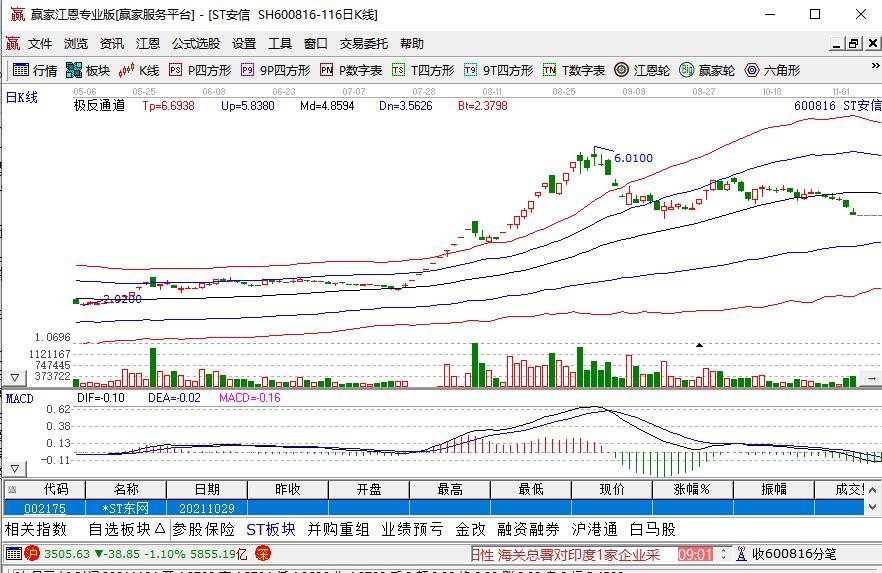Switch to ST板块 tab

click(271, 529)
